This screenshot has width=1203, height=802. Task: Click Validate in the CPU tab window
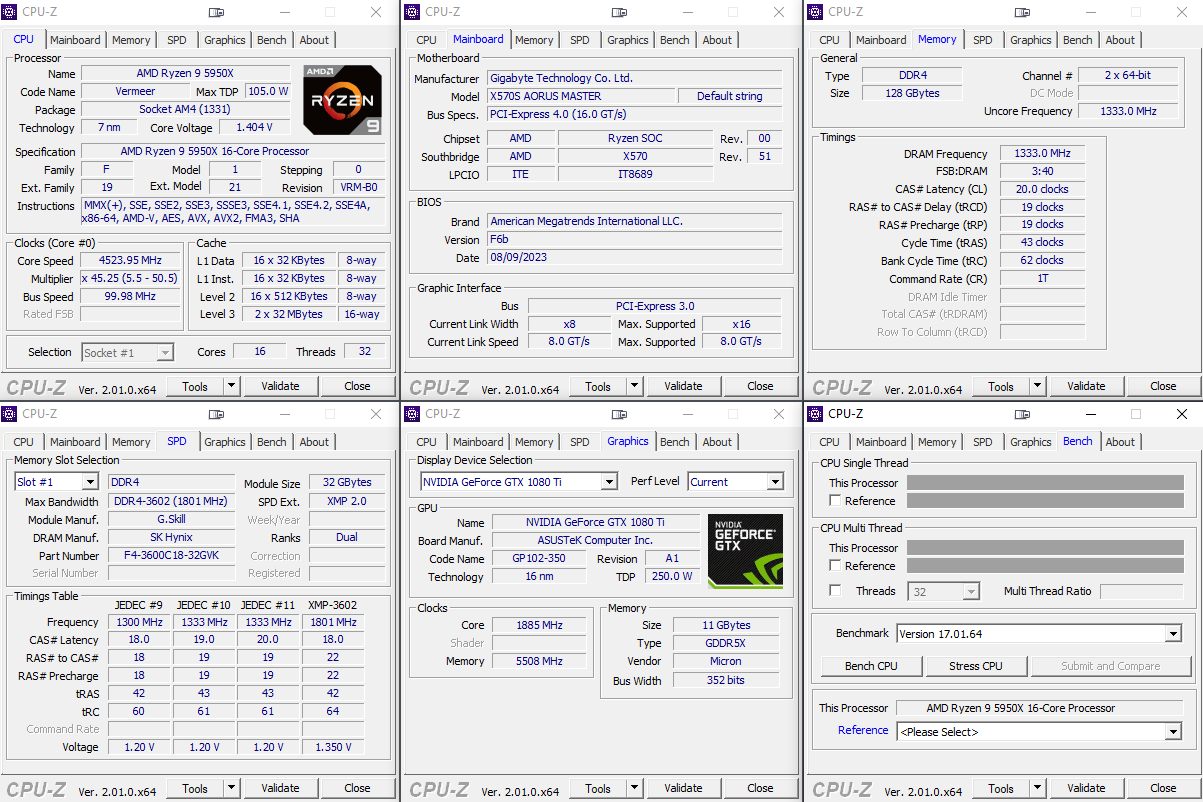click(280, 386)
